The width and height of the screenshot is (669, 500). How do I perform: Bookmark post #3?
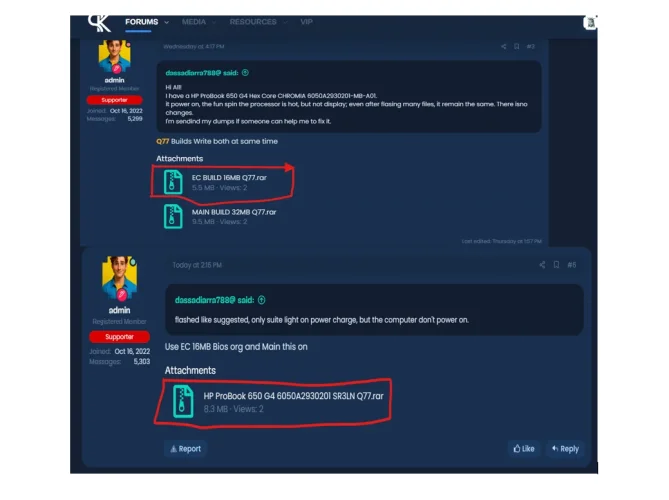[517, 46]
